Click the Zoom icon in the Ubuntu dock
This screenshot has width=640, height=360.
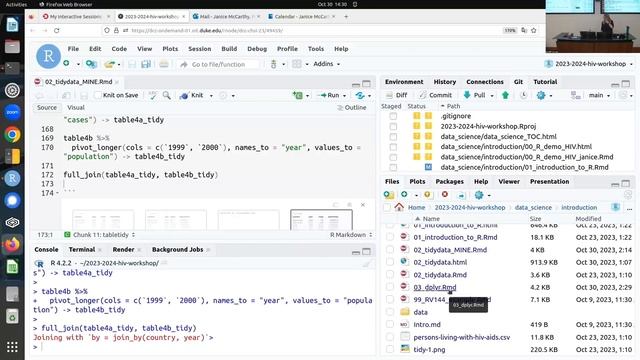[x=12, y=112]
